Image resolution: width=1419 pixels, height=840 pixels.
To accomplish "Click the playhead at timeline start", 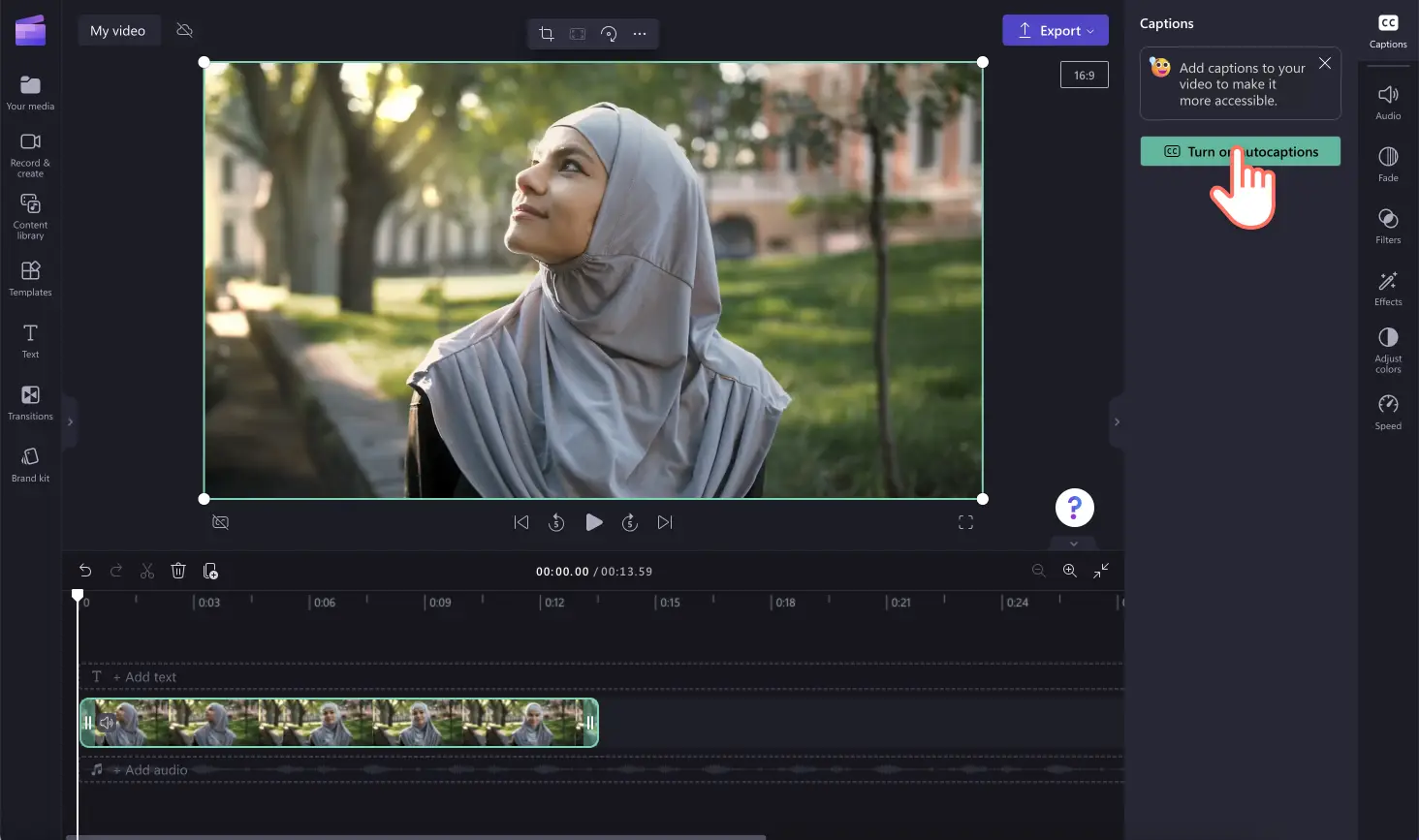I will pyautogui.click(x=78, y=595).
